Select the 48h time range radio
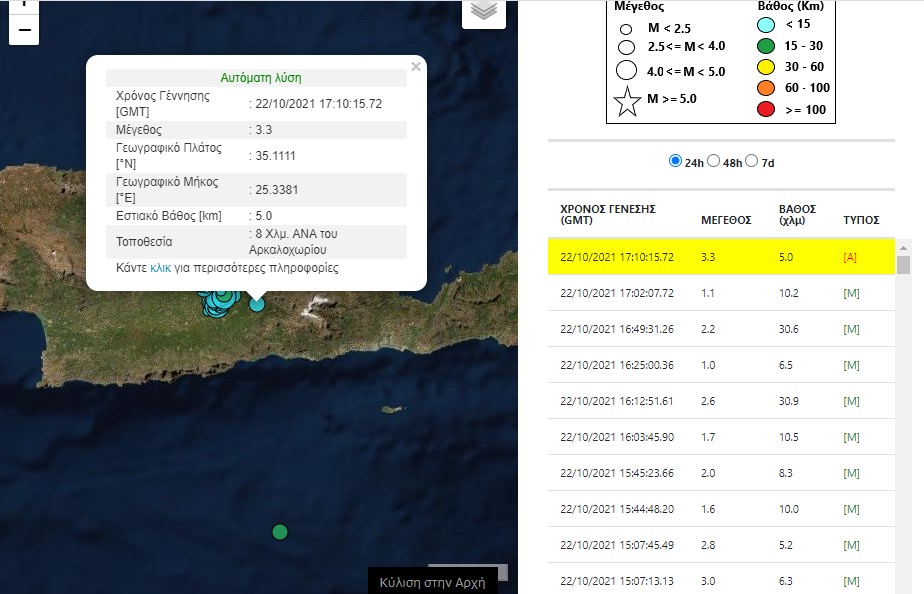Viewport: 924px width, 594px height. pyautogui.click(x=714, y=162)
